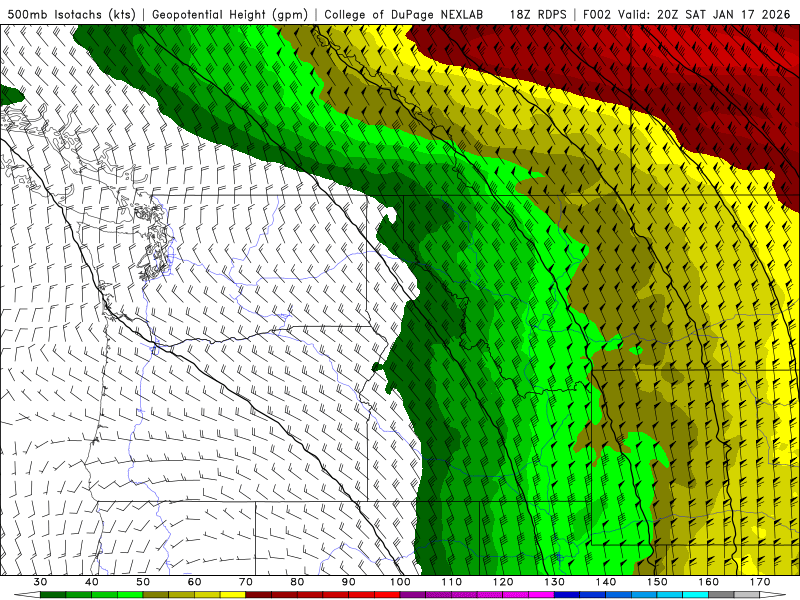This screenshot has height=600, width=800.
Task: Click the 60 label on the color scale
Action: [x=194, y=582]
